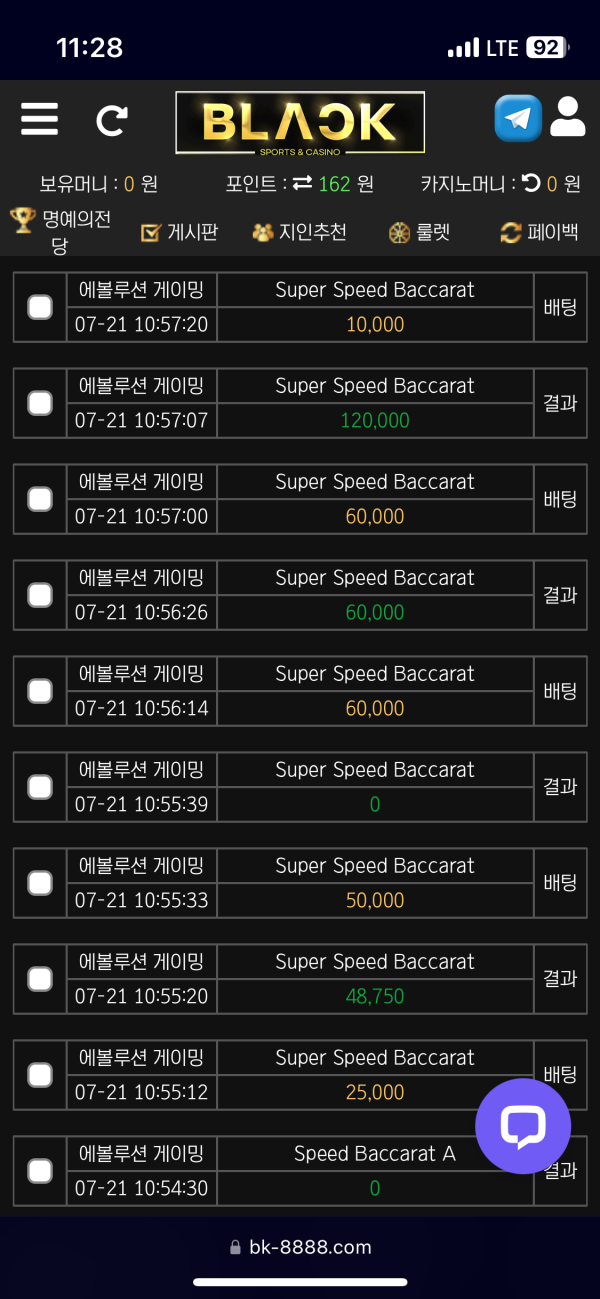The image size is (600, 1299).
Task: Tap the BLACK Sports & Casino logo
Action: [x=300, y=122]
